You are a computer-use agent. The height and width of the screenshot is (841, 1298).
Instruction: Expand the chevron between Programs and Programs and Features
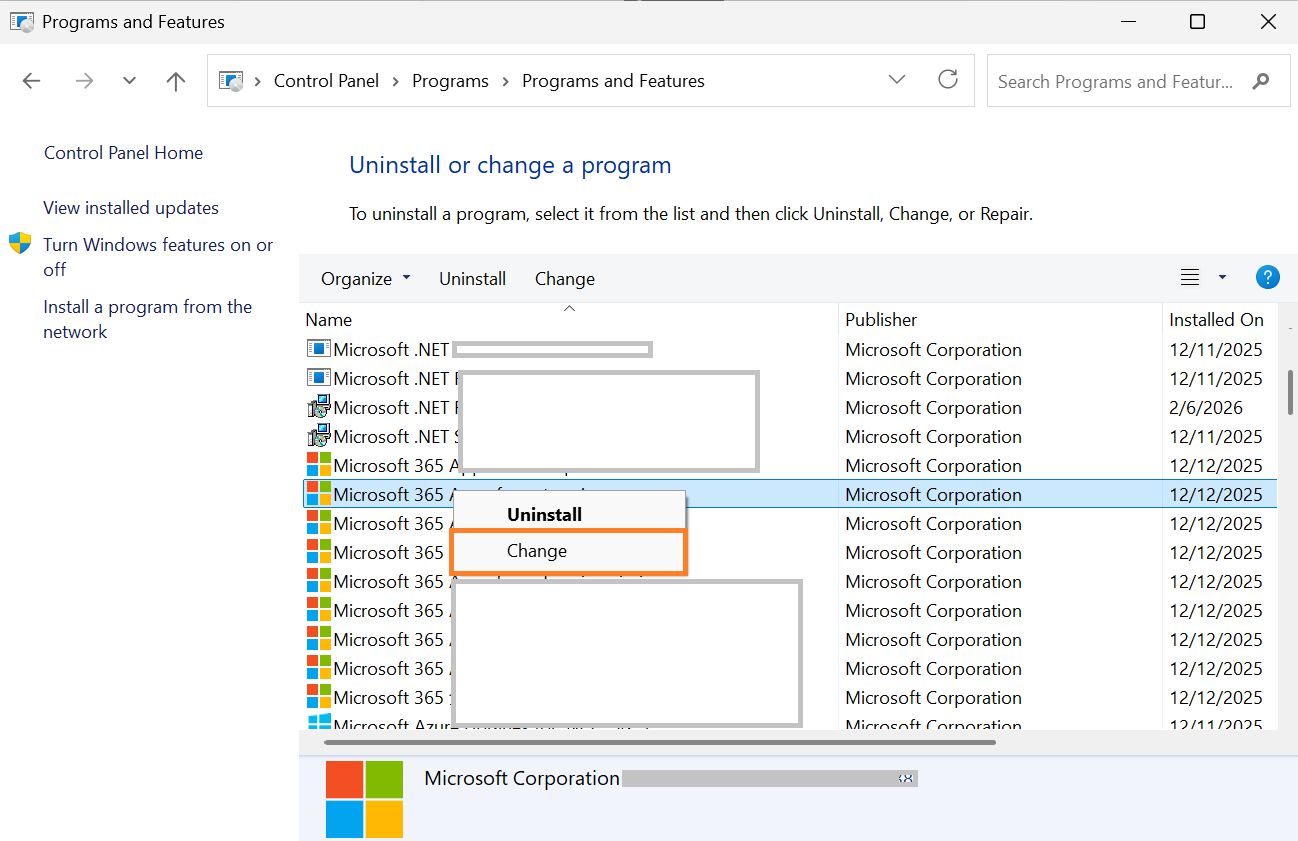506,82
